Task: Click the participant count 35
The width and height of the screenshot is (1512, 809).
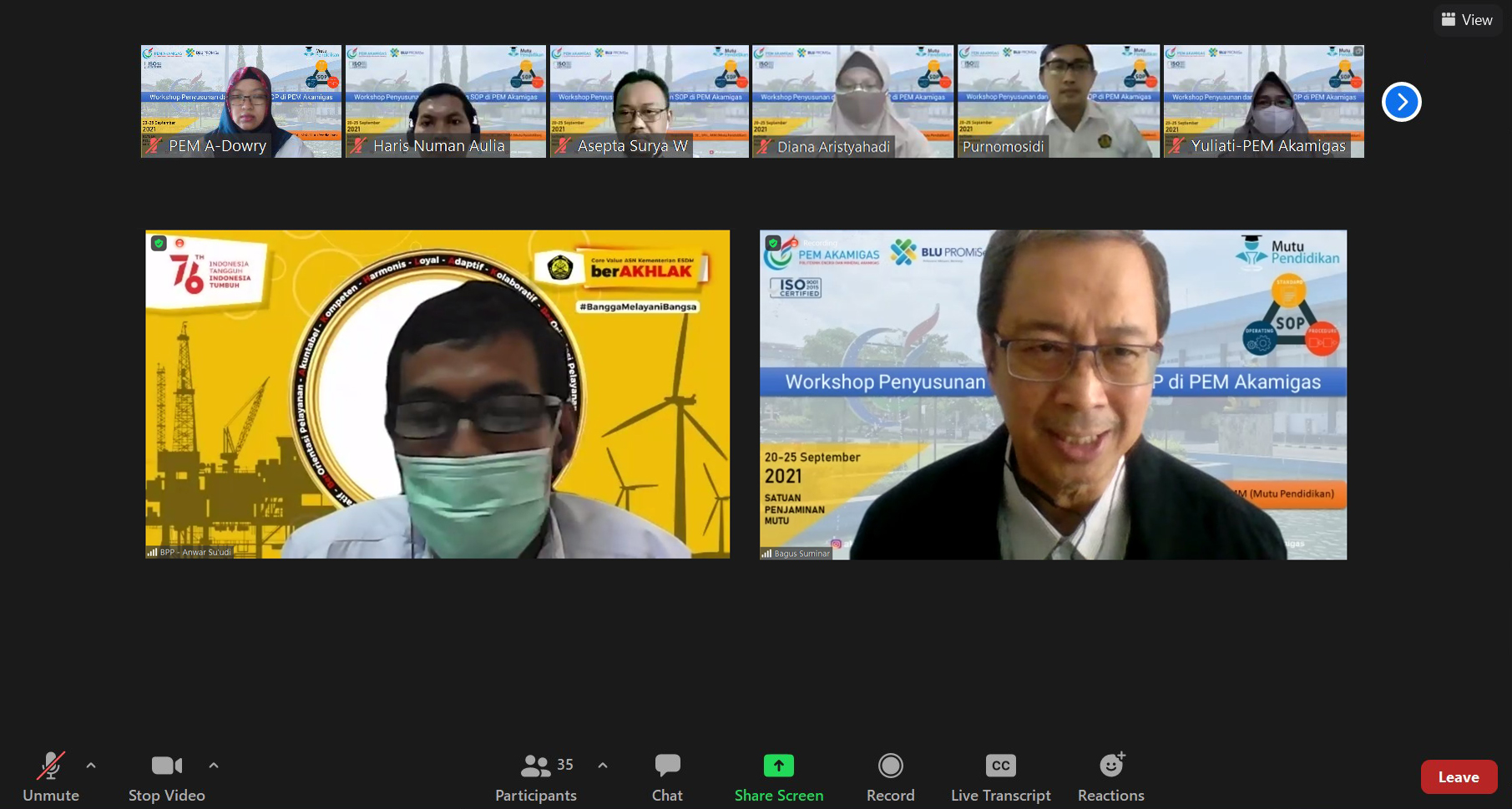Action: pyautogui.click(x=565, y=764)
